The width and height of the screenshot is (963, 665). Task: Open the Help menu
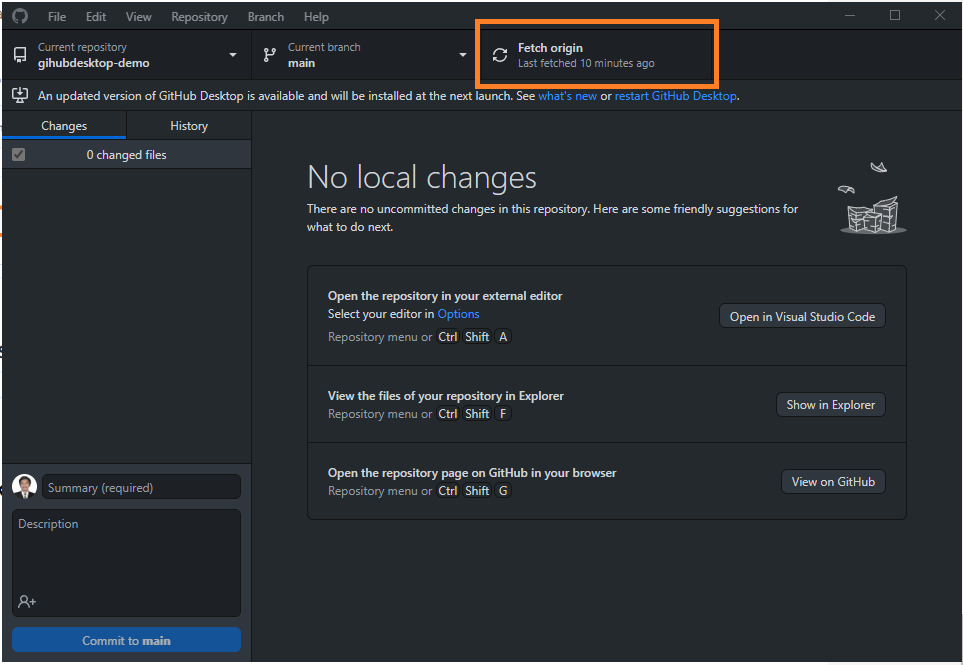[x=316, y=17]
